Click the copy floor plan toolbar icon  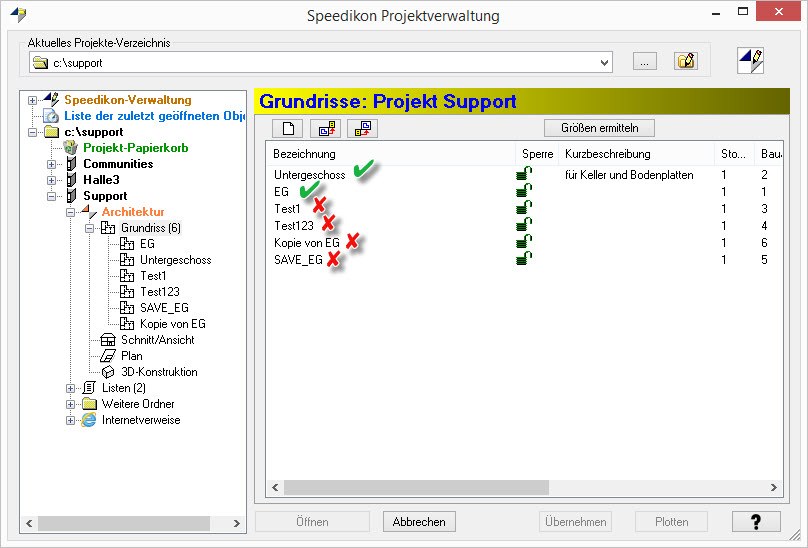326,128
